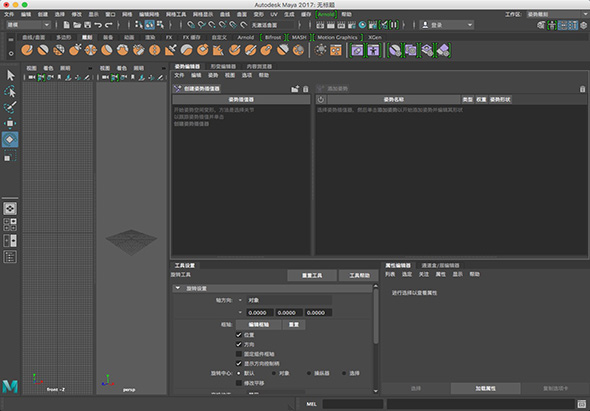
Task: Open the script editor icon at bottom right
Action: coord(581,404)
